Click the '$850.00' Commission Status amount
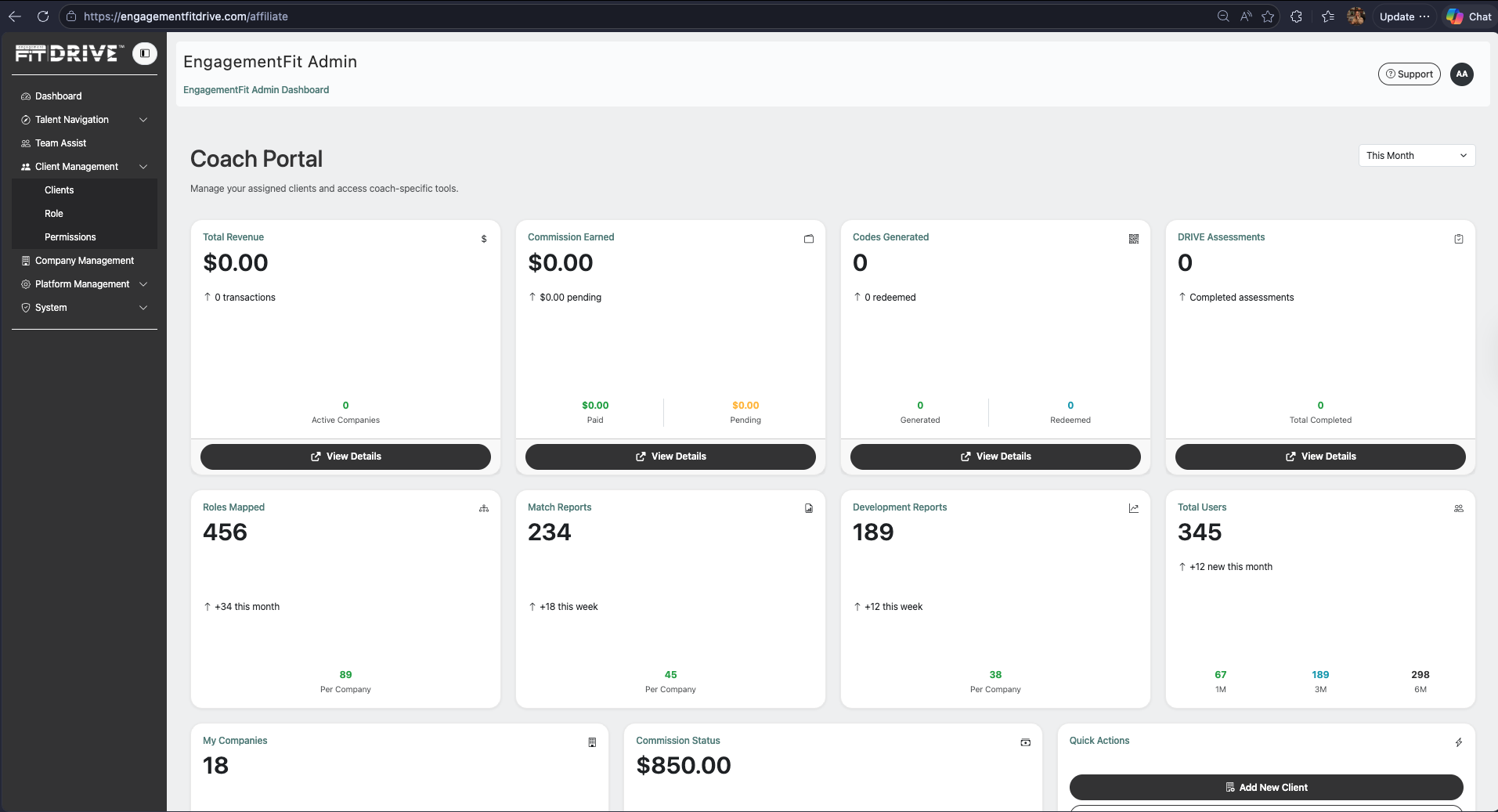Image resolution: width=1498 pixels, height=812 pixels. pos(684,766)
